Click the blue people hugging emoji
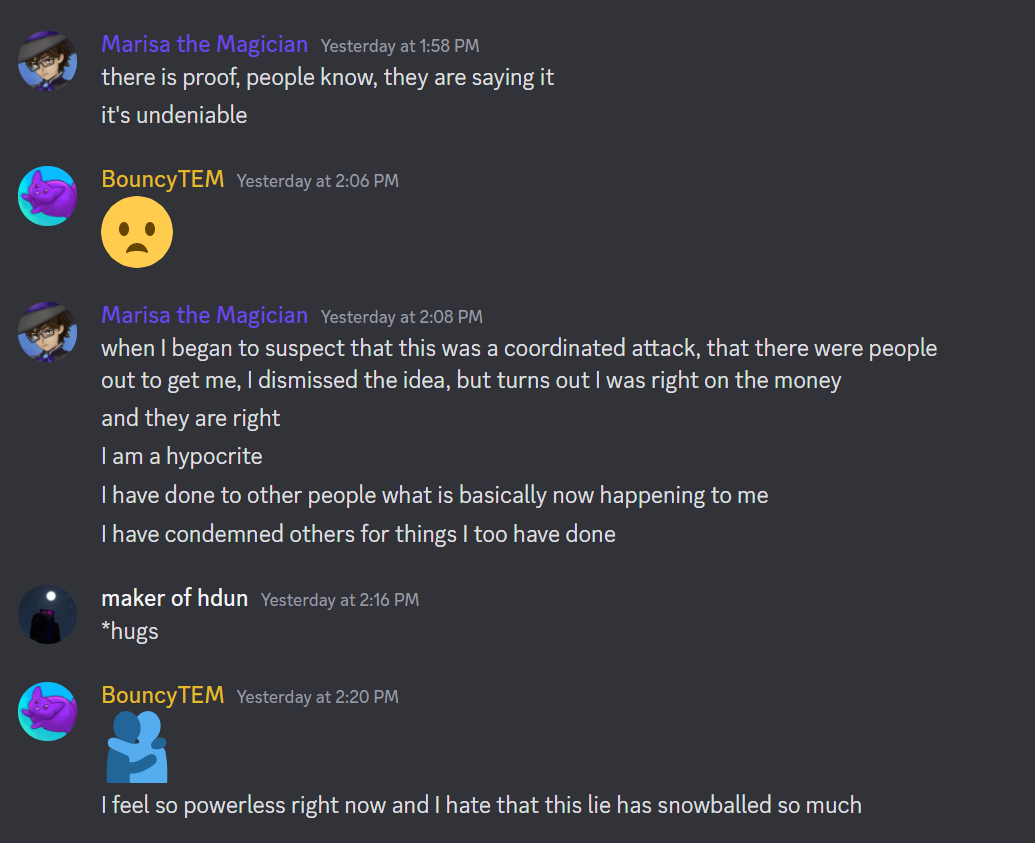This screenshot has width=1035, height=843. (x=136, y=747)
